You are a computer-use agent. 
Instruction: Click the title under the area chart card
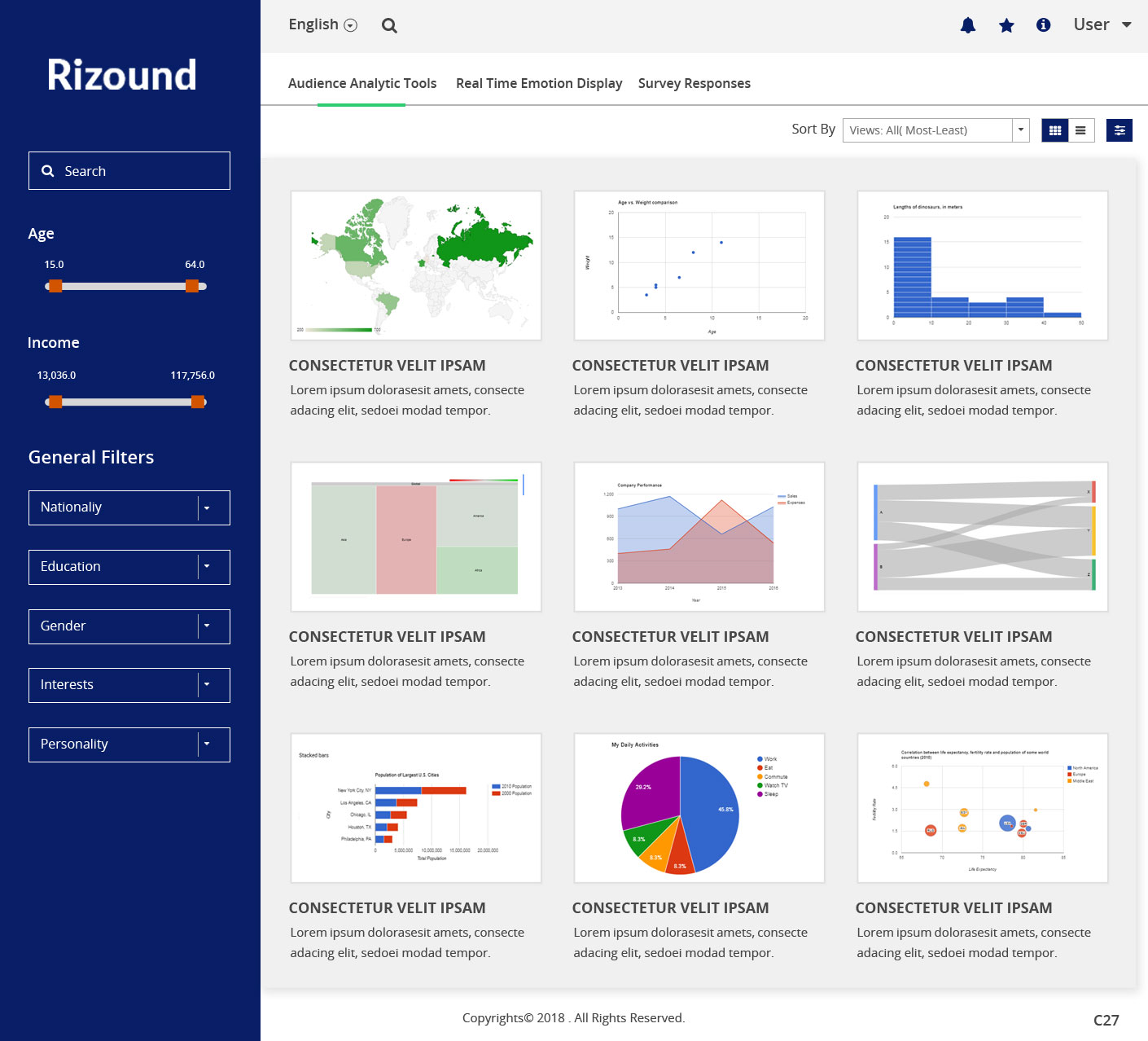click(x=670, y=637)
